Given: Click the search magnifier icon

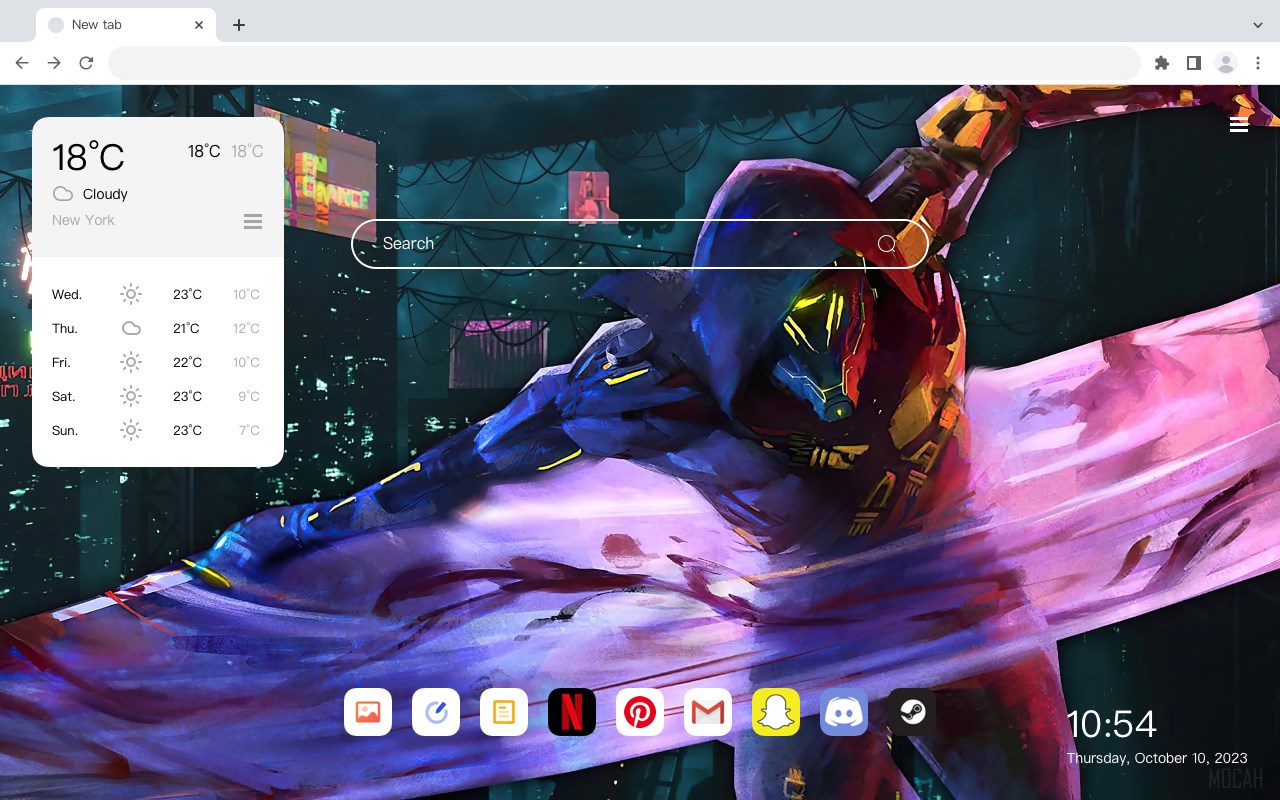Looking at the screenshot, I should click(x=887, y=244).
